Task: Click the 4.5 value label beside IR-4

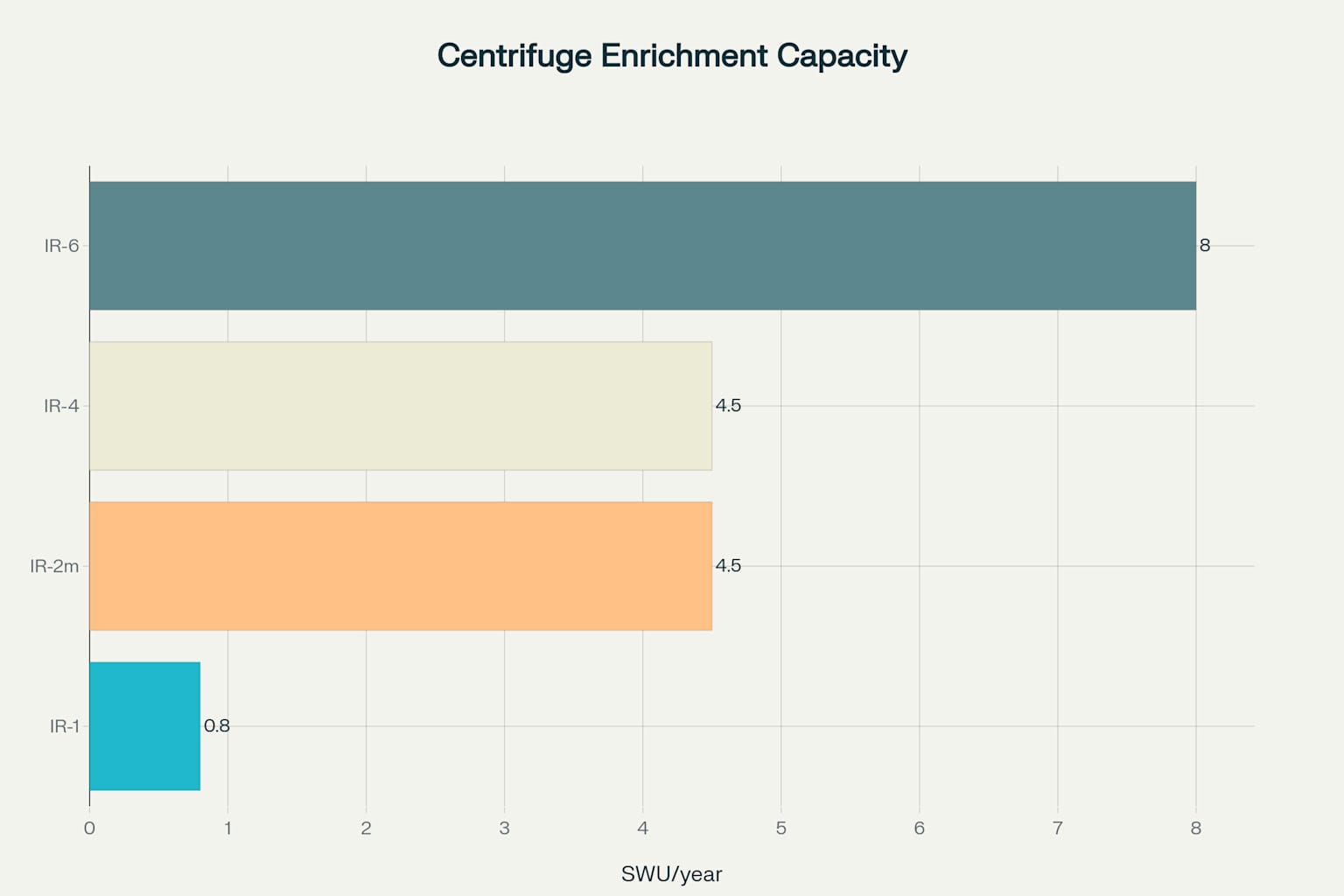Action: (x=728, y=406)
